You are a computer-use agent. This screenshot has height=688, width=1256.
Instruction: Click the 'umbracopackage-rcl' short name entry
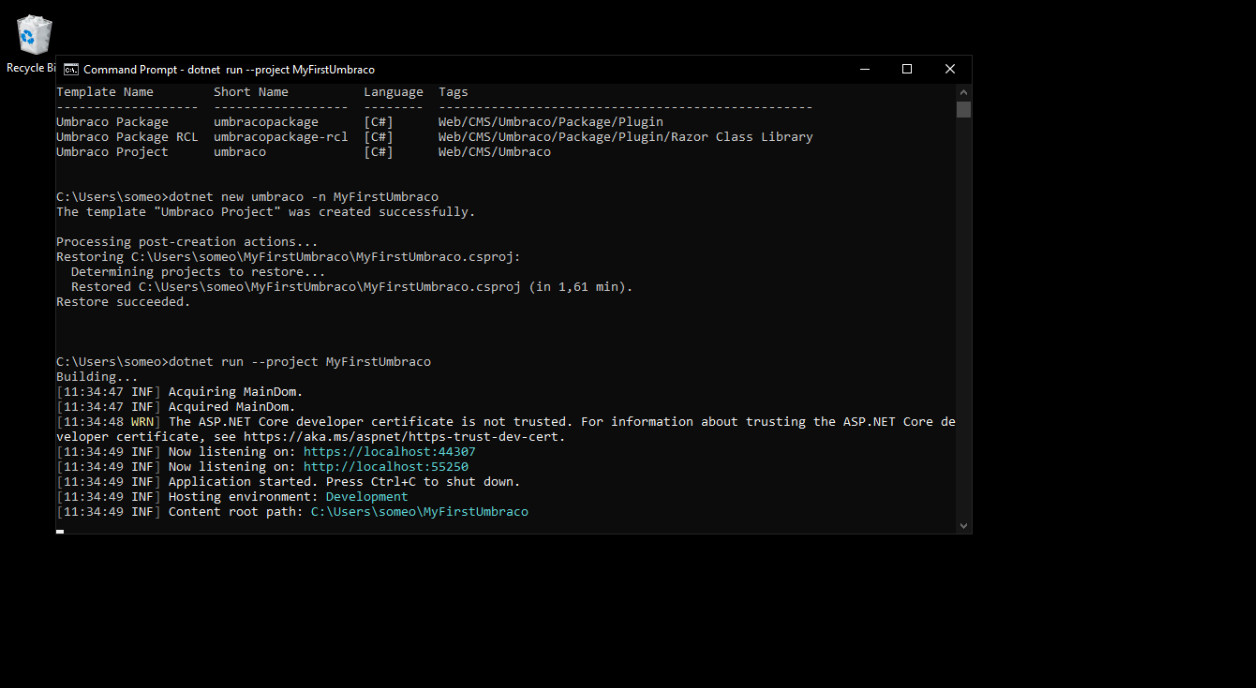(x=281, y=137)
